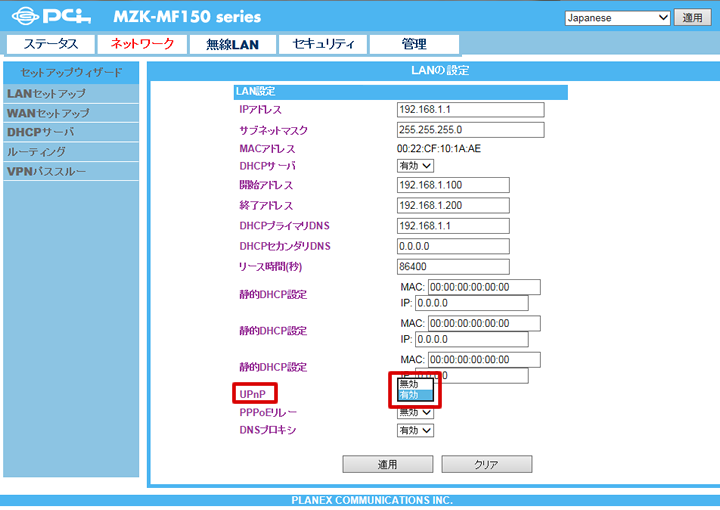Click the IPアドレス input field
The width and height of the screenshot is (720, 510).
[x=471, y=110]
